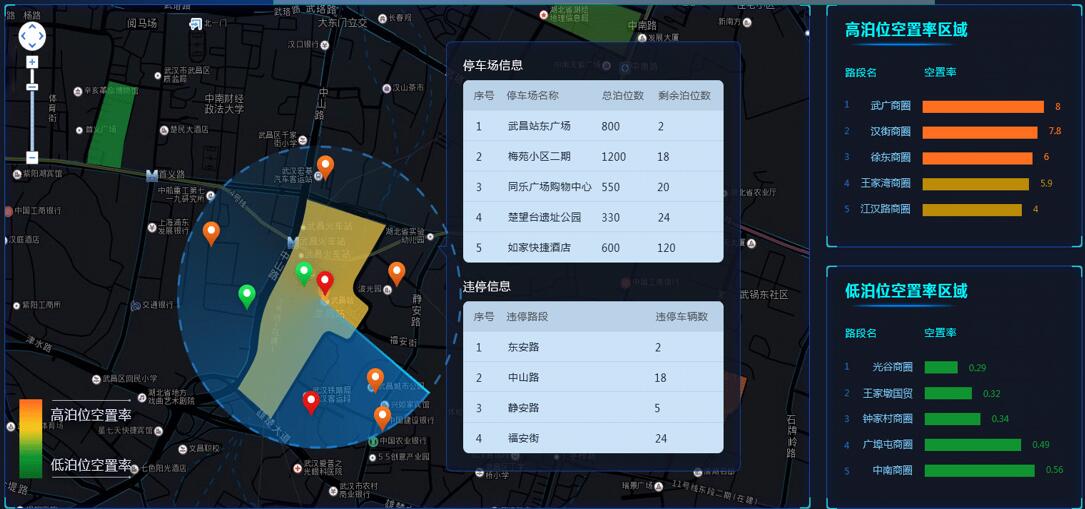Viewport: 1085px width, 509px height.
Task: Select the orange marker above 静安路
Action: click(396, 272)
